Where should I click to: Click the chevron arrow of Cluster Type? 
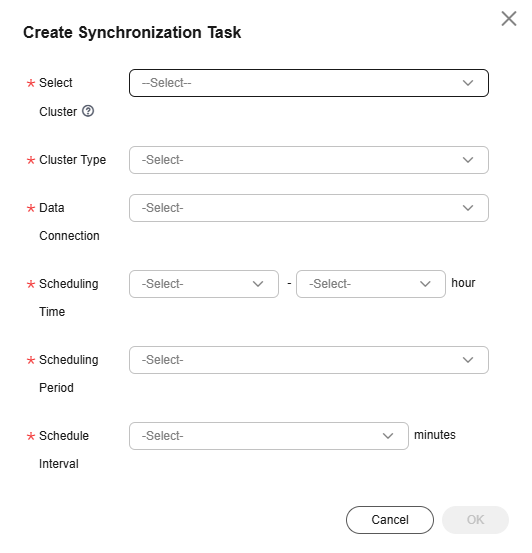click(x=468, y=160)
